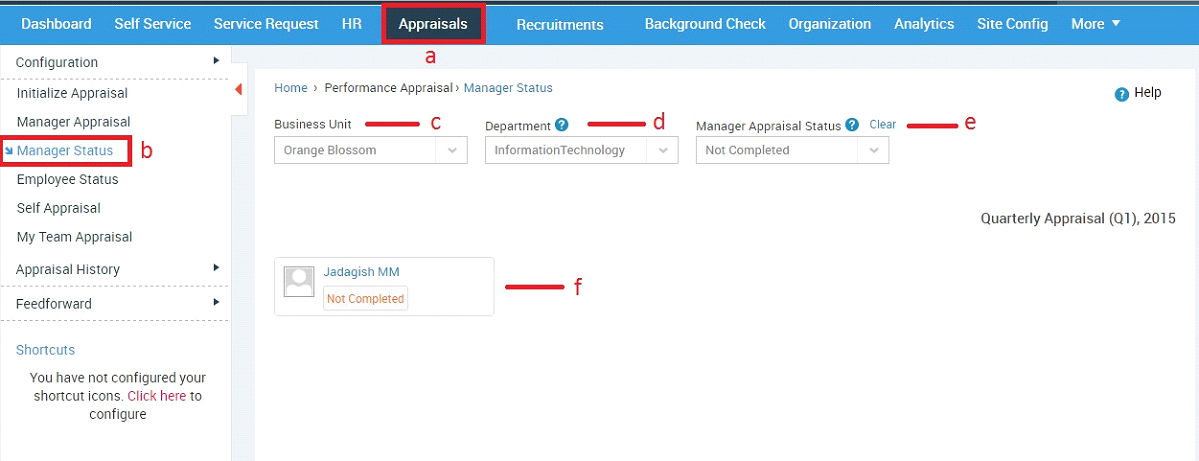
Task: Click the Department info help icon
Action: point(562,125)
